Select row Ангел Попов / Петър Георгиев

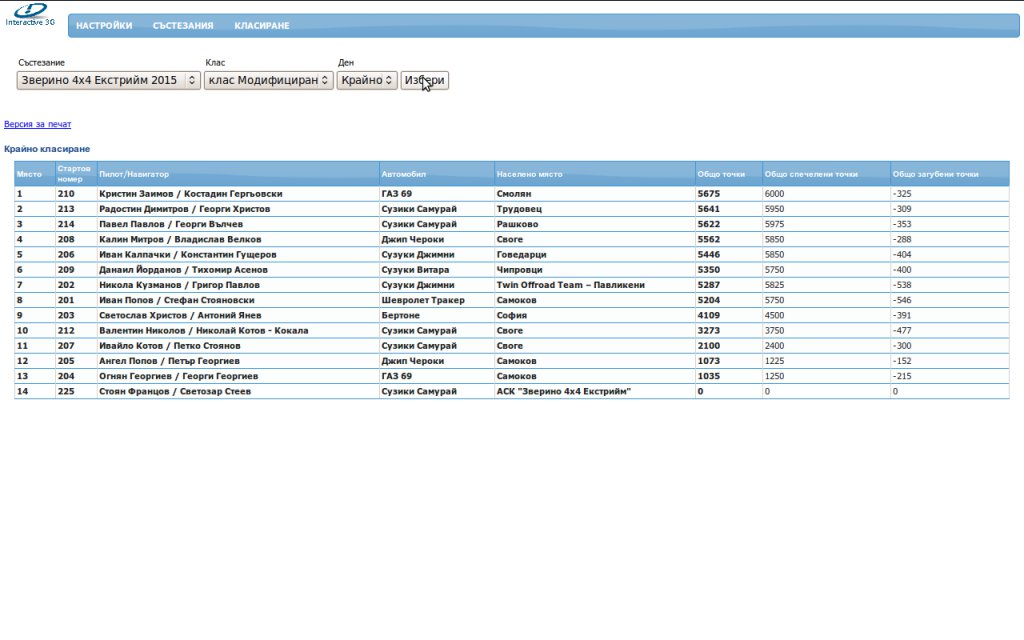pos(511,361)
